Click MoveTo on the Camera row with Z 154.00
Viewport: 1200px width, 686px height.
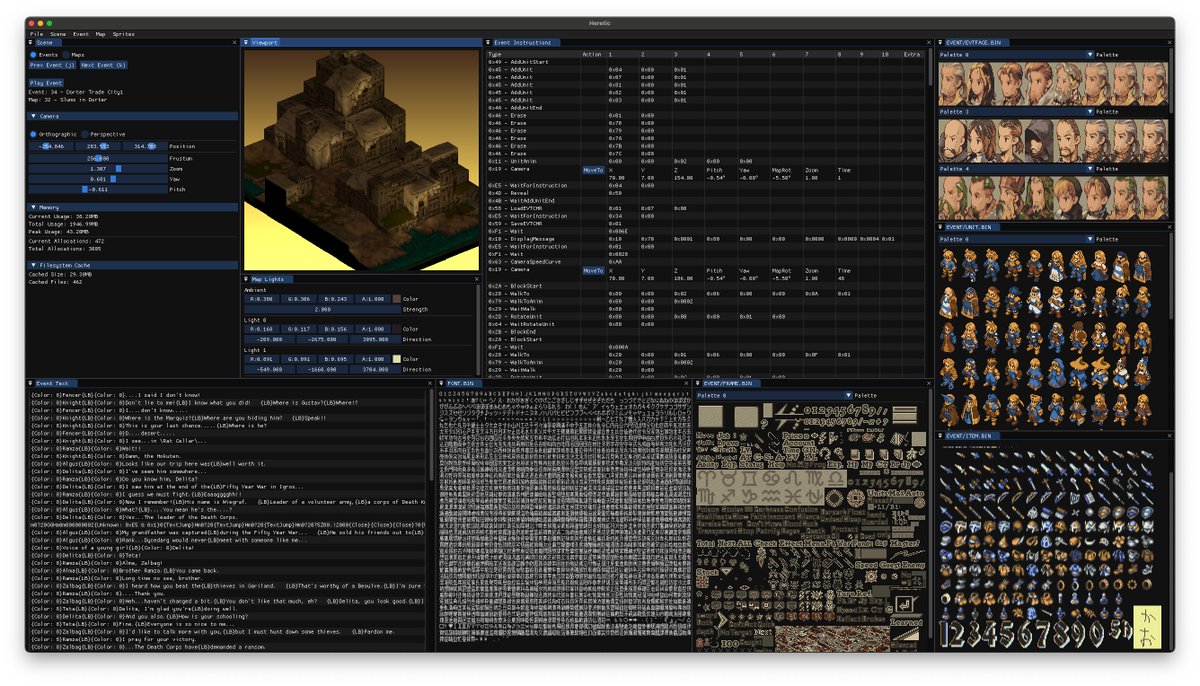click(x=593, y=170)
